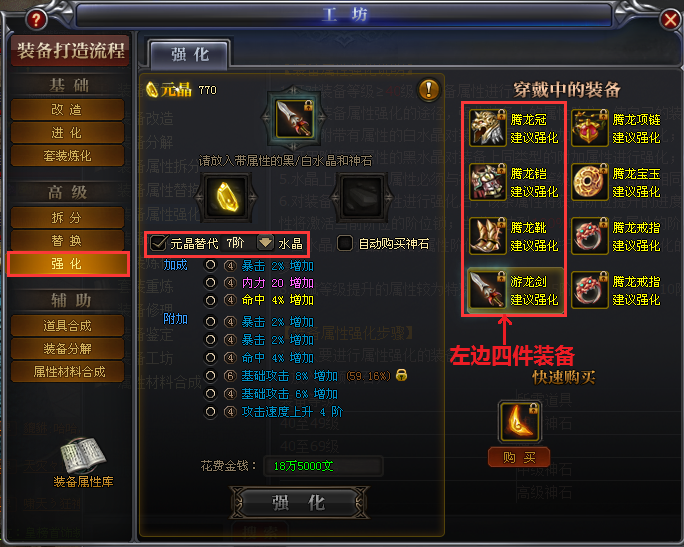The image size is (684, 547).
Task: Open the 7阶 crystal tier dropdown
Action: pyautogui.click(x=265, y=243)
